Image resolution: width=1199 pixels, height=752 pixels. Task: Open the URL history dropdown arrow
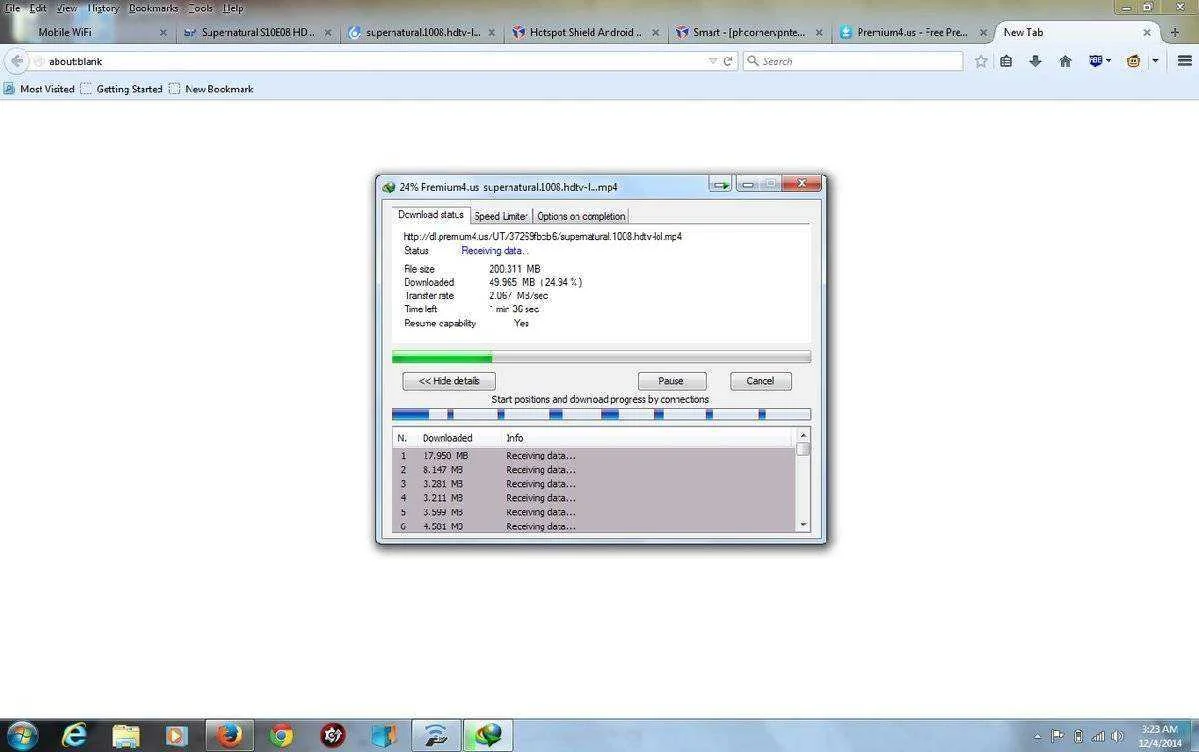tap(713, 61)
